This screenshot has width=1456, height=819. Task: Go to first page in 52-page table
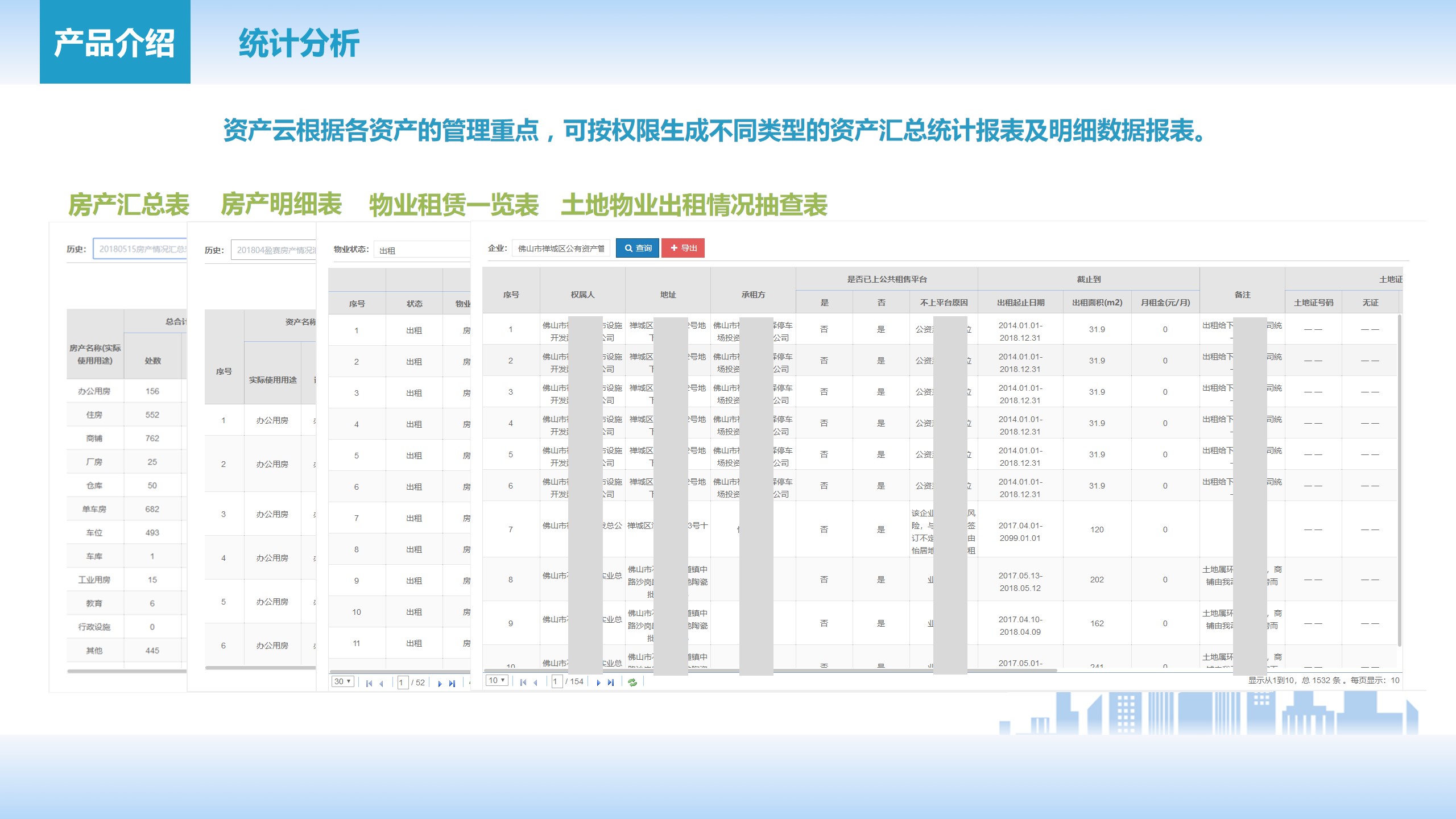point(369,683)
